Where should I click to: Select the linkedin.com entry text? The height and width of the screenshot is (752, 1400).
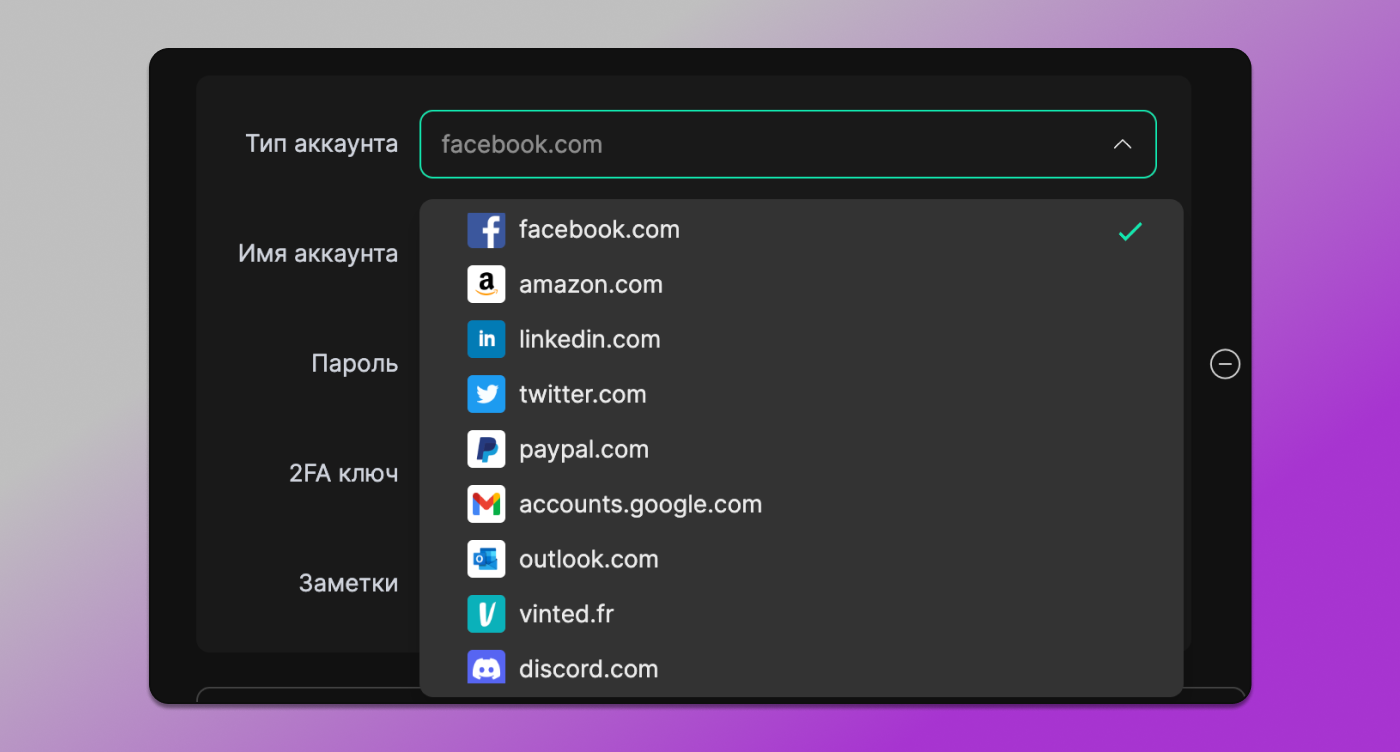(589, 339)
